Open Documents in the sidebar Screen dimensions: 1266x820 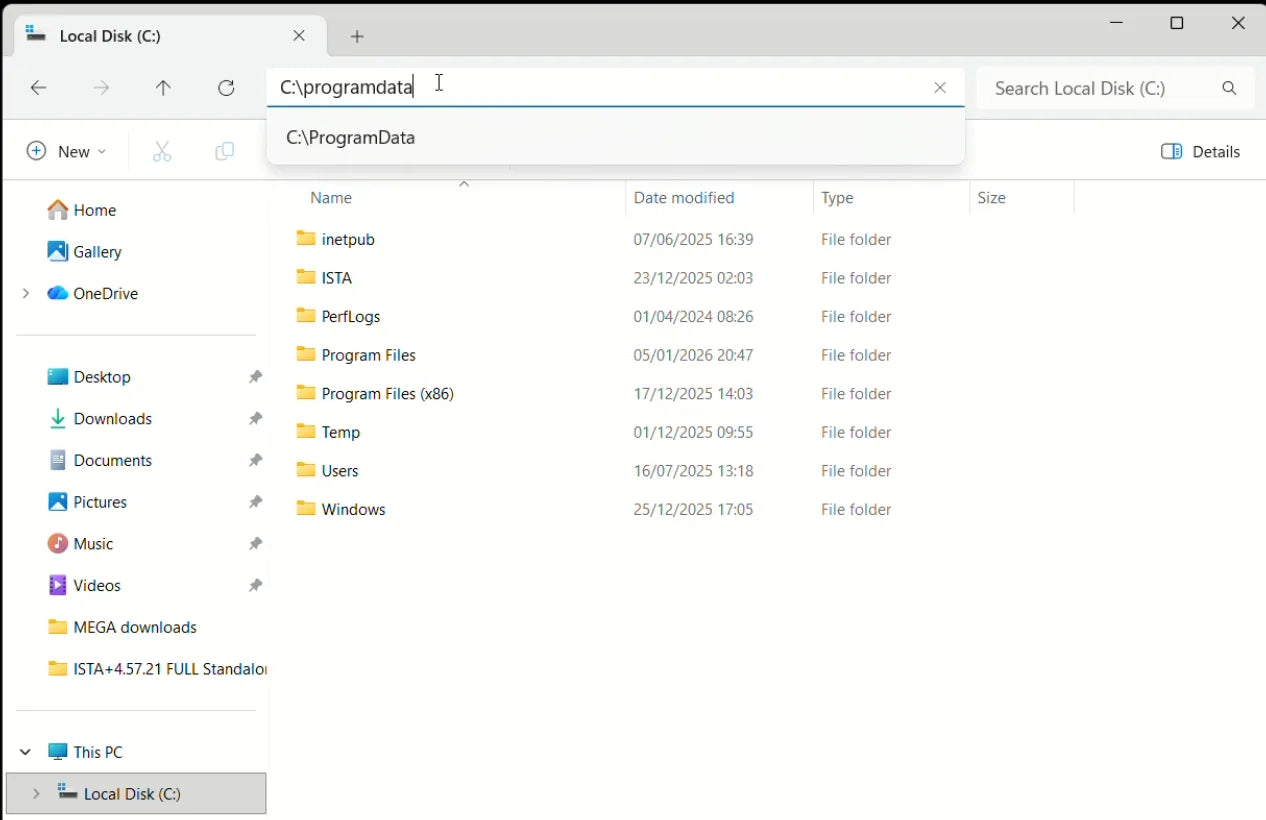pos(100,461)
